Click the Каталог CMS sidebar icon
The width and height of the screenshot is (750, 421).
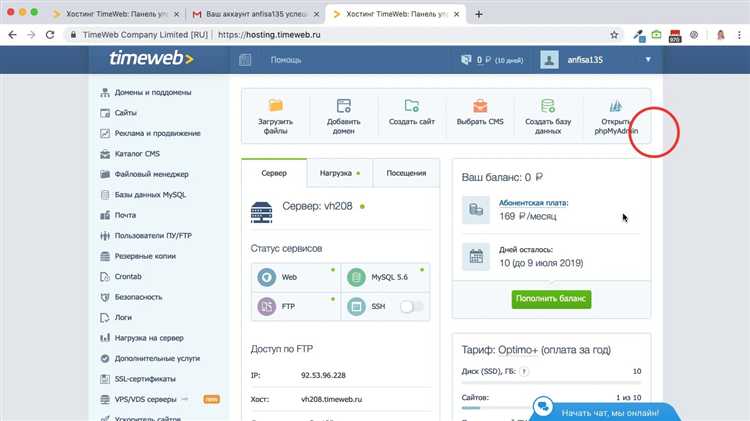[x=105, y=154]
